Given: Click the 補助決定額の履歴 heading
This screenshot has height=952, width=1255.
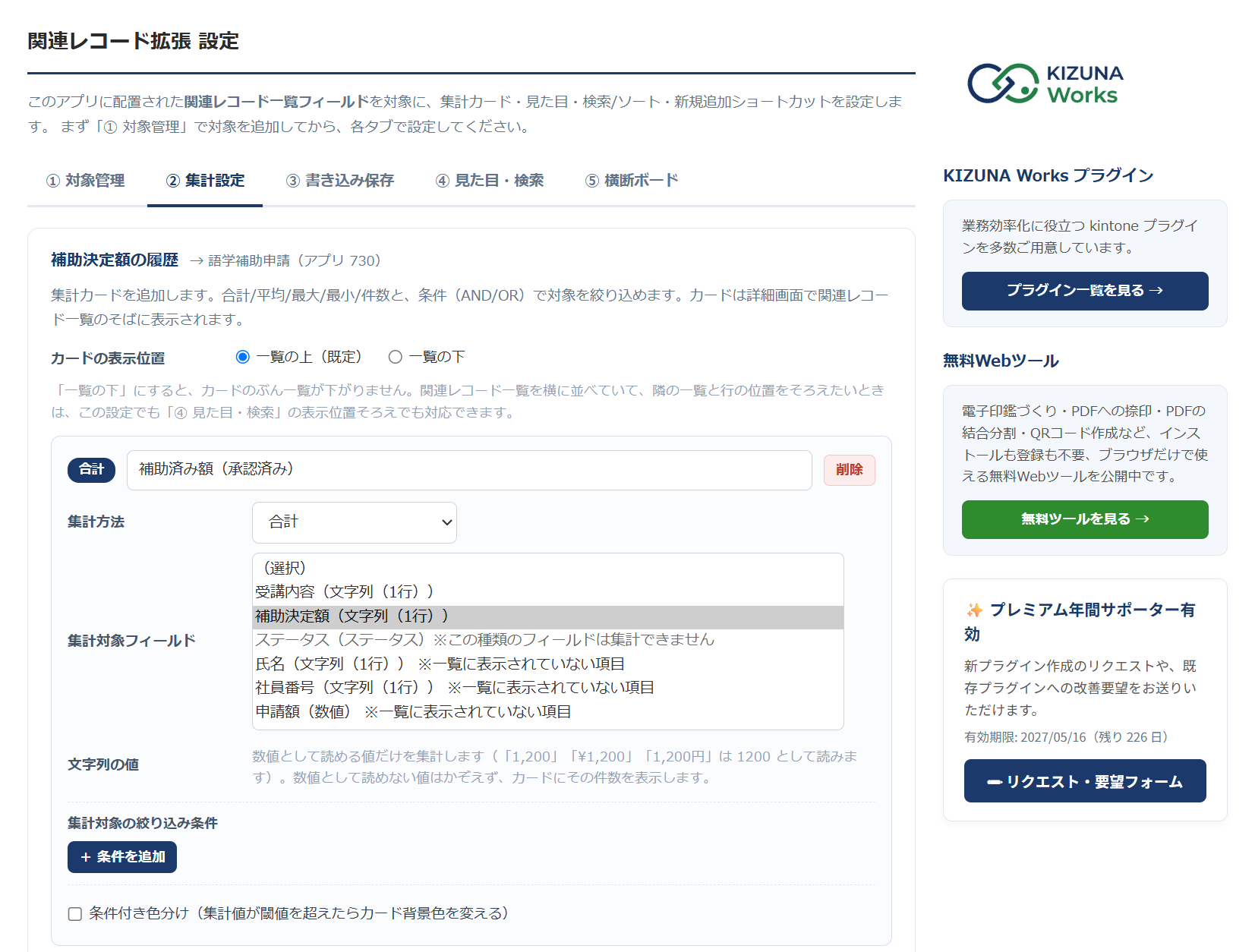Looking at the screenshot, I should (115, 260).
